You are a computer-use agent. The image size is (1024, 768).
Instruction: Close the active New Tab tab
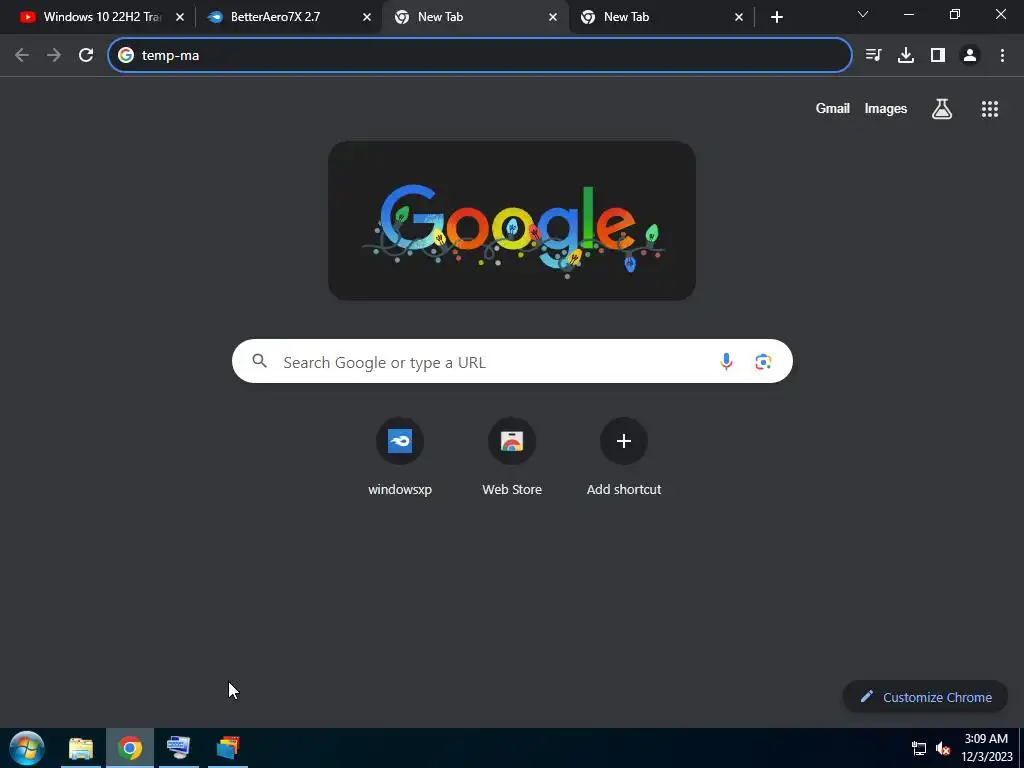(553, 17)
